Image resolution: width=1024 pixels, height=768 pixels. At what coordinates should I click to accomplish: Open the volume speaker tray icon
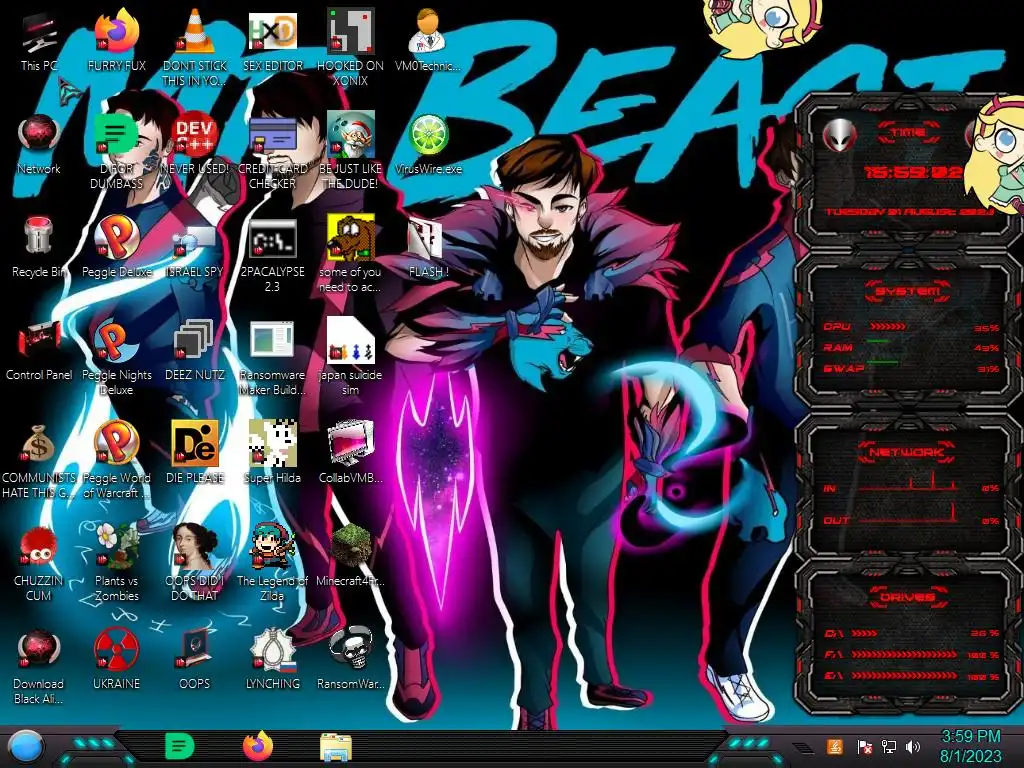913,746
